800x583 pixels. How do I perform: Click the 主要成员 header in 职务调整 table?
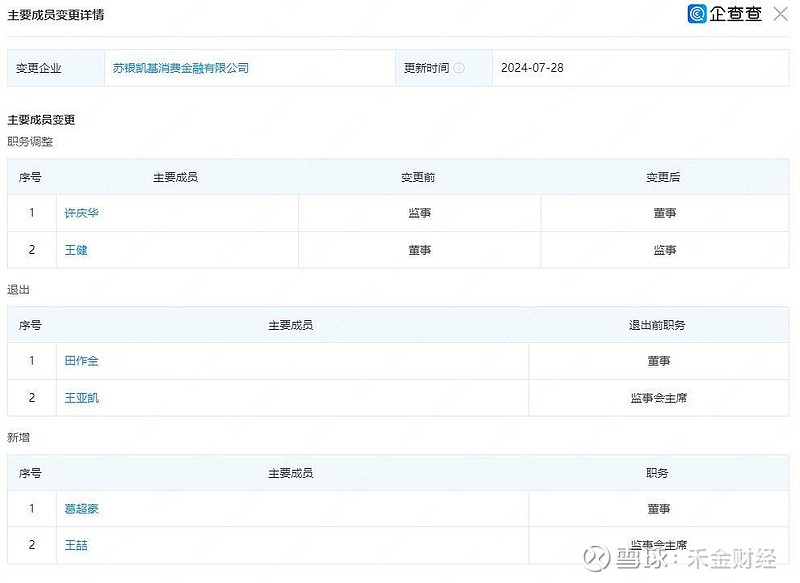click(176, 177)
